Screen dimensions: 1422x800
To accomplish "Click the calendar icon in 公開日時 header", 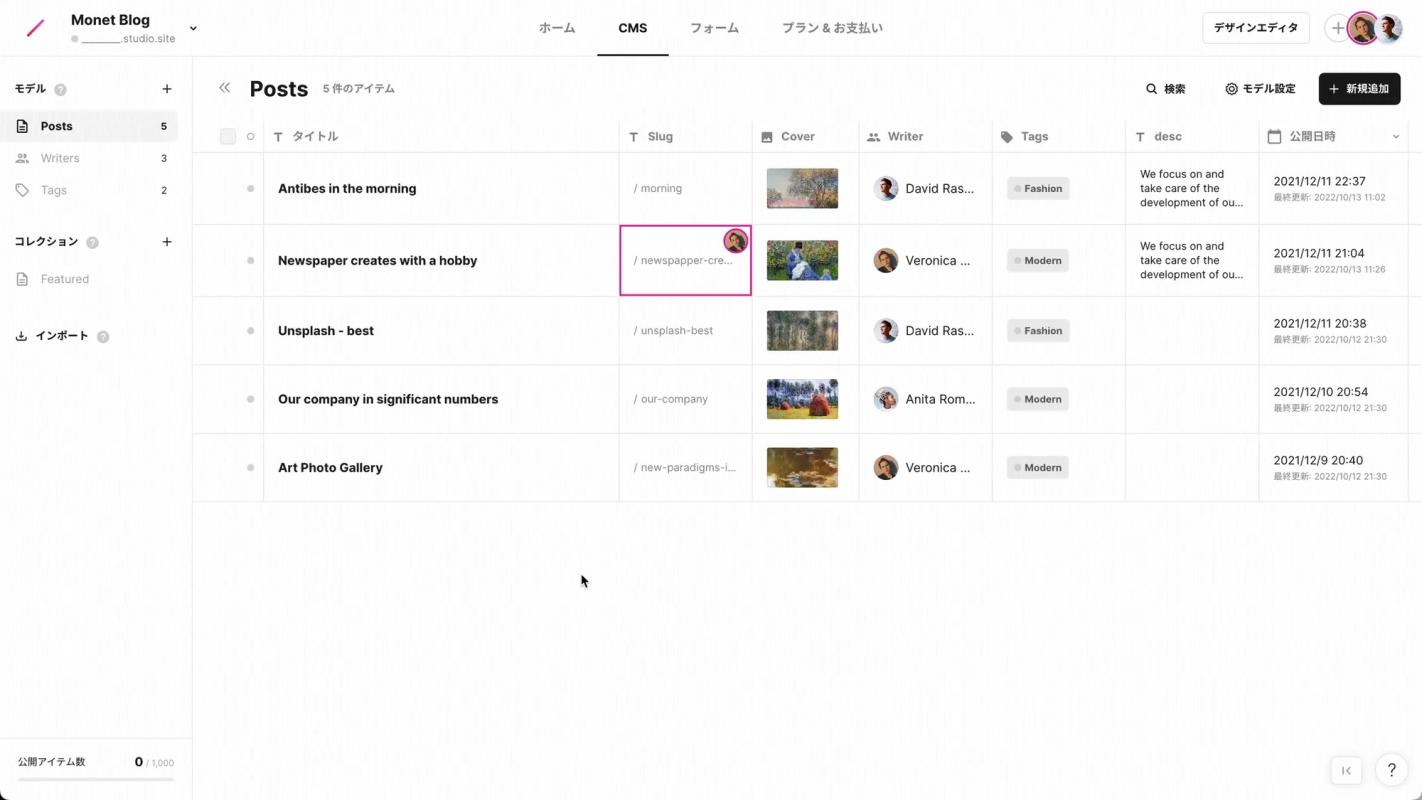I will [x=1274, y=137].
